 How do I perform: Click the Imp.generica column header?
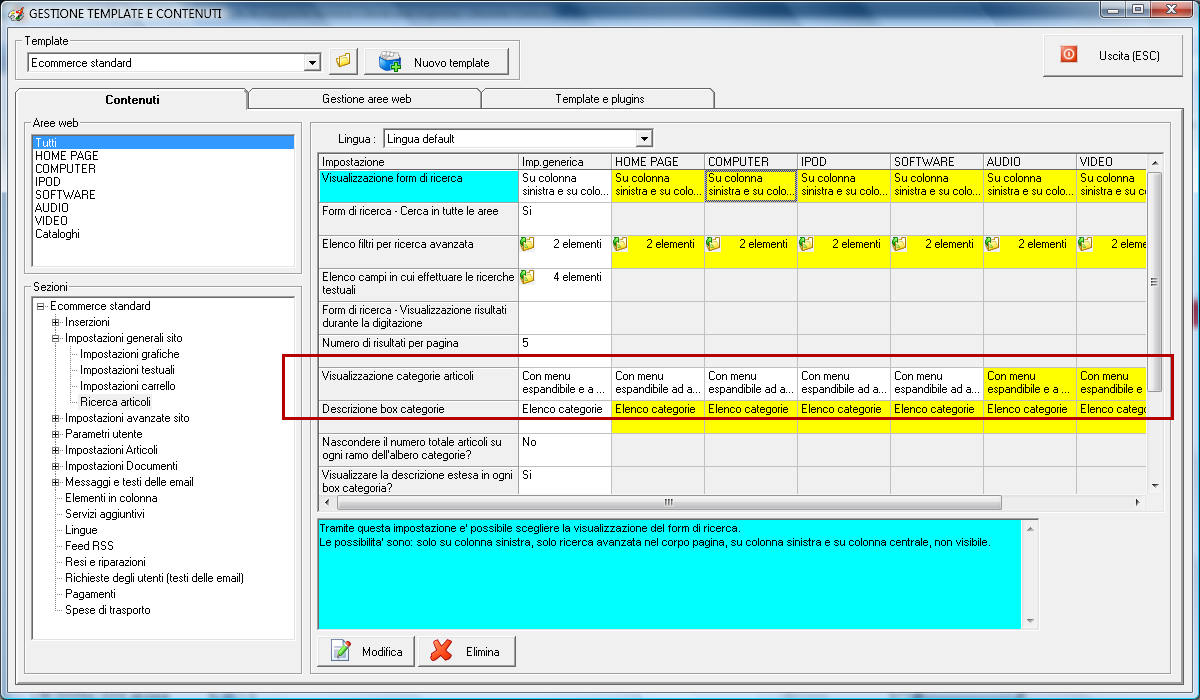click(x=565, y=161)
